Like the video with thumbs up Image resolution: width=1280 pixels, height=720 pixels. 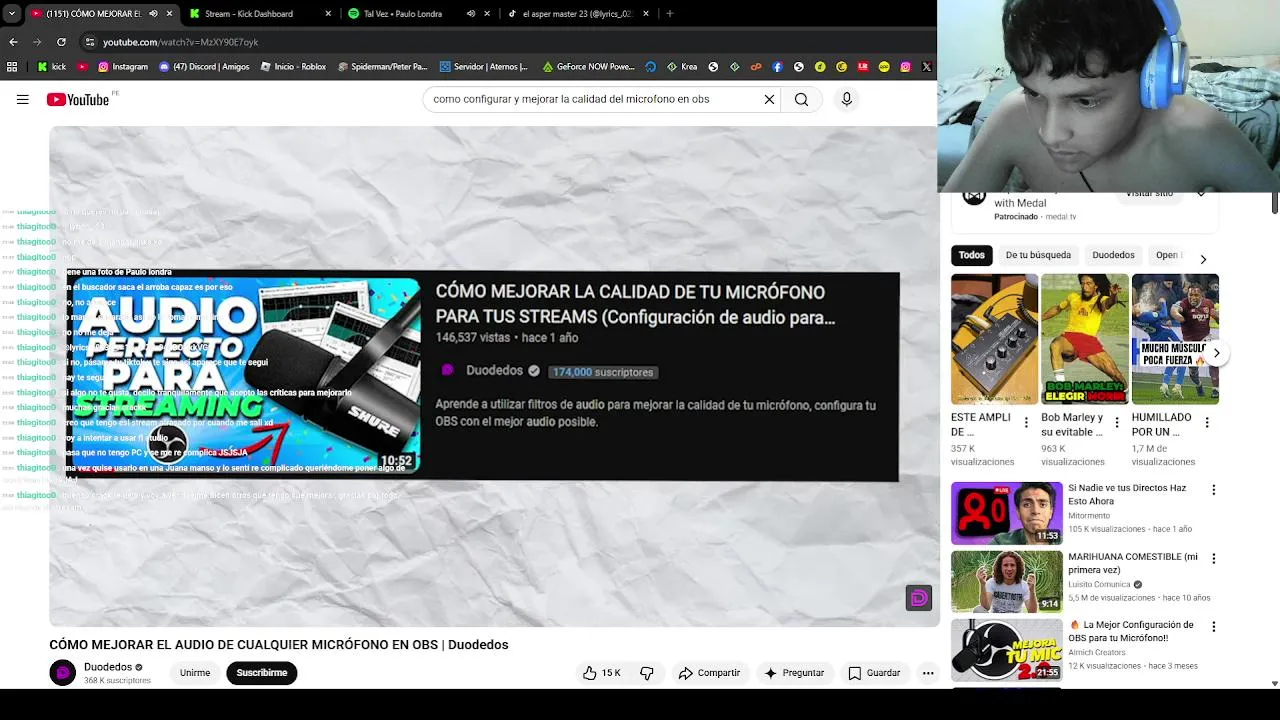601,673
